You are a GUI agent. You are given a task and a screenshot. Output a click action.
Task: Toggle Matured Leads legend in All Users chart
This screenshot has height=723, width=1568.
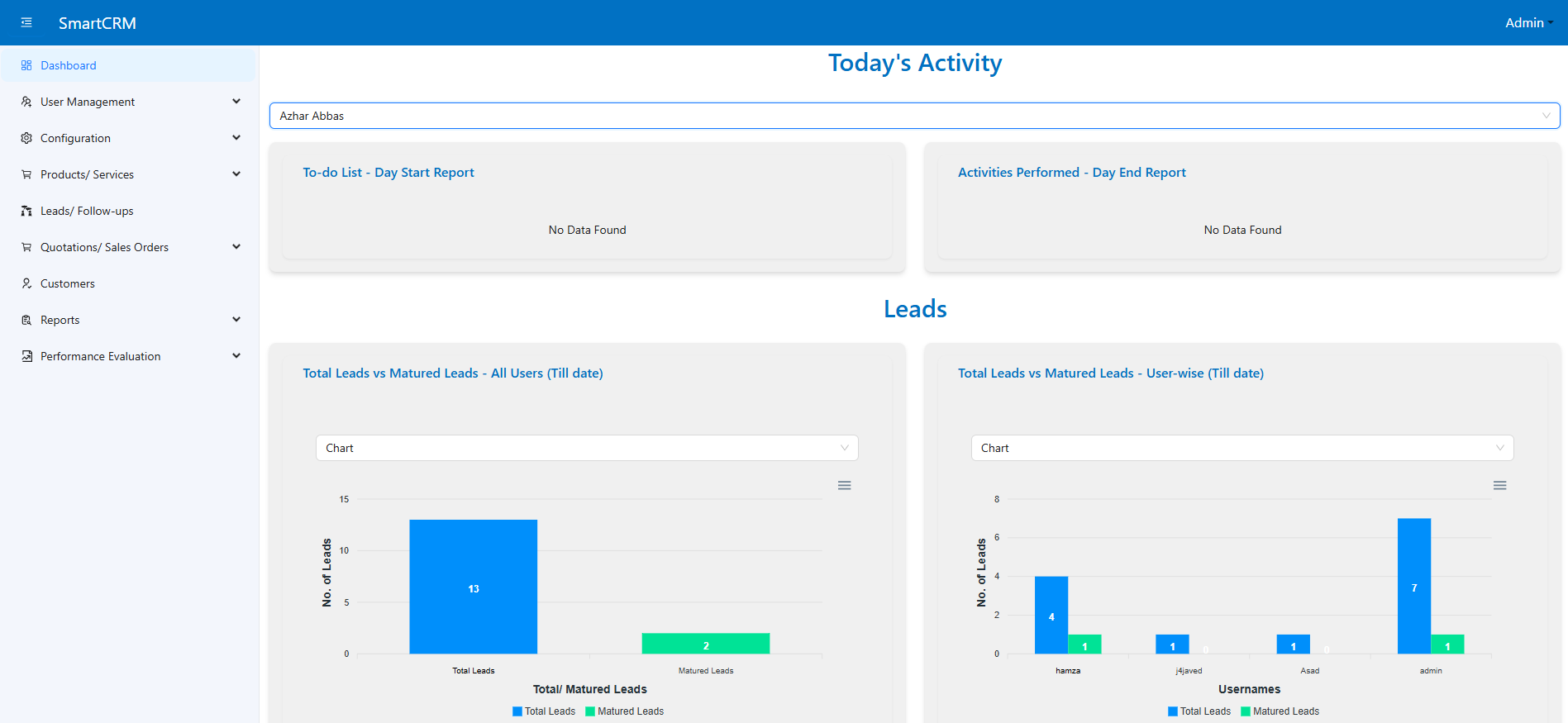625,711
